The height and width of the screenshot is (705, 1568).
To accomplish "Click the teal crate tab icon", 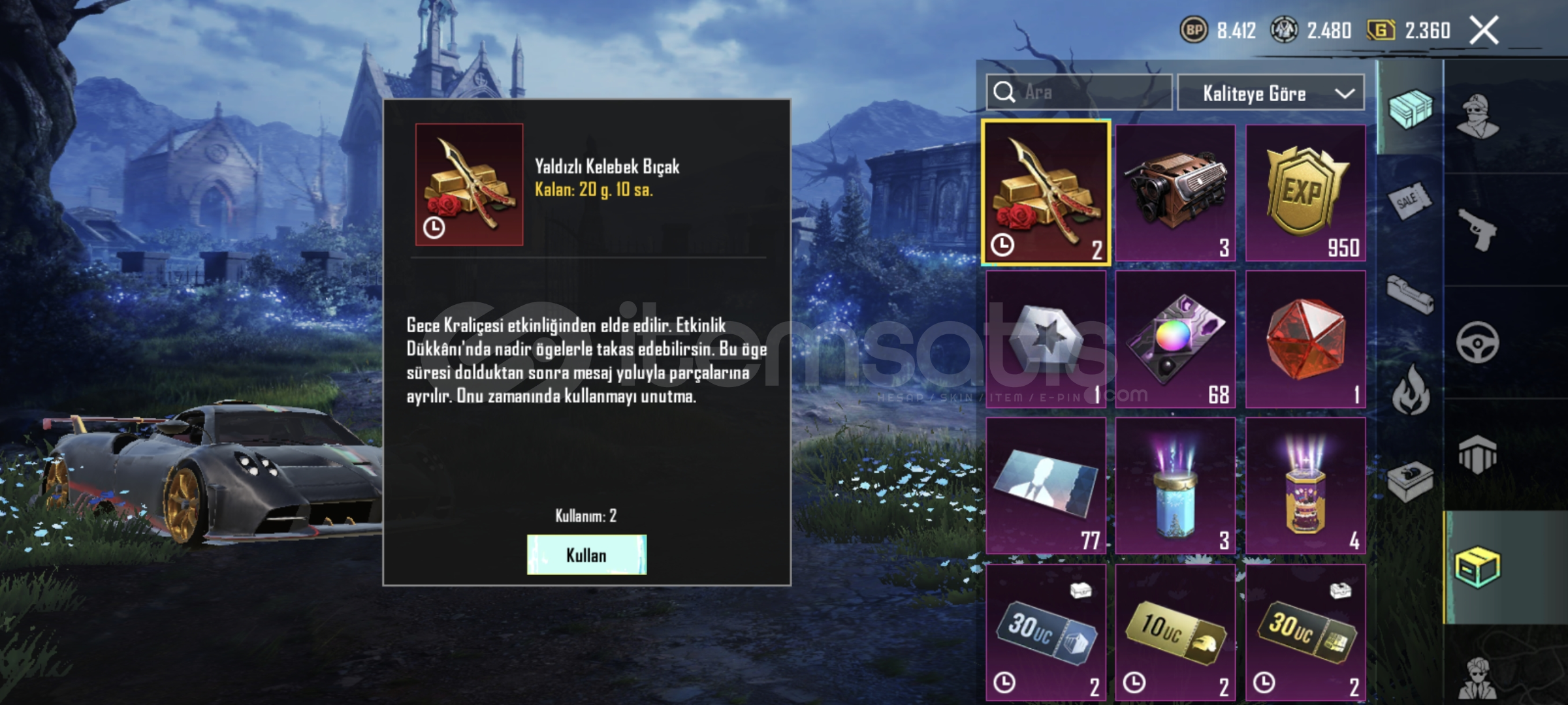I will 1410,108.
